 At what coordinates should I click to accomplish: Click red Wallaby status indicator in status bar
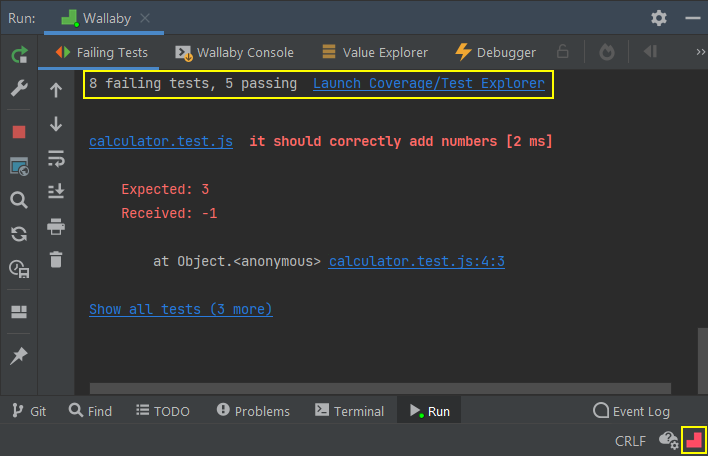pos(693,440)
